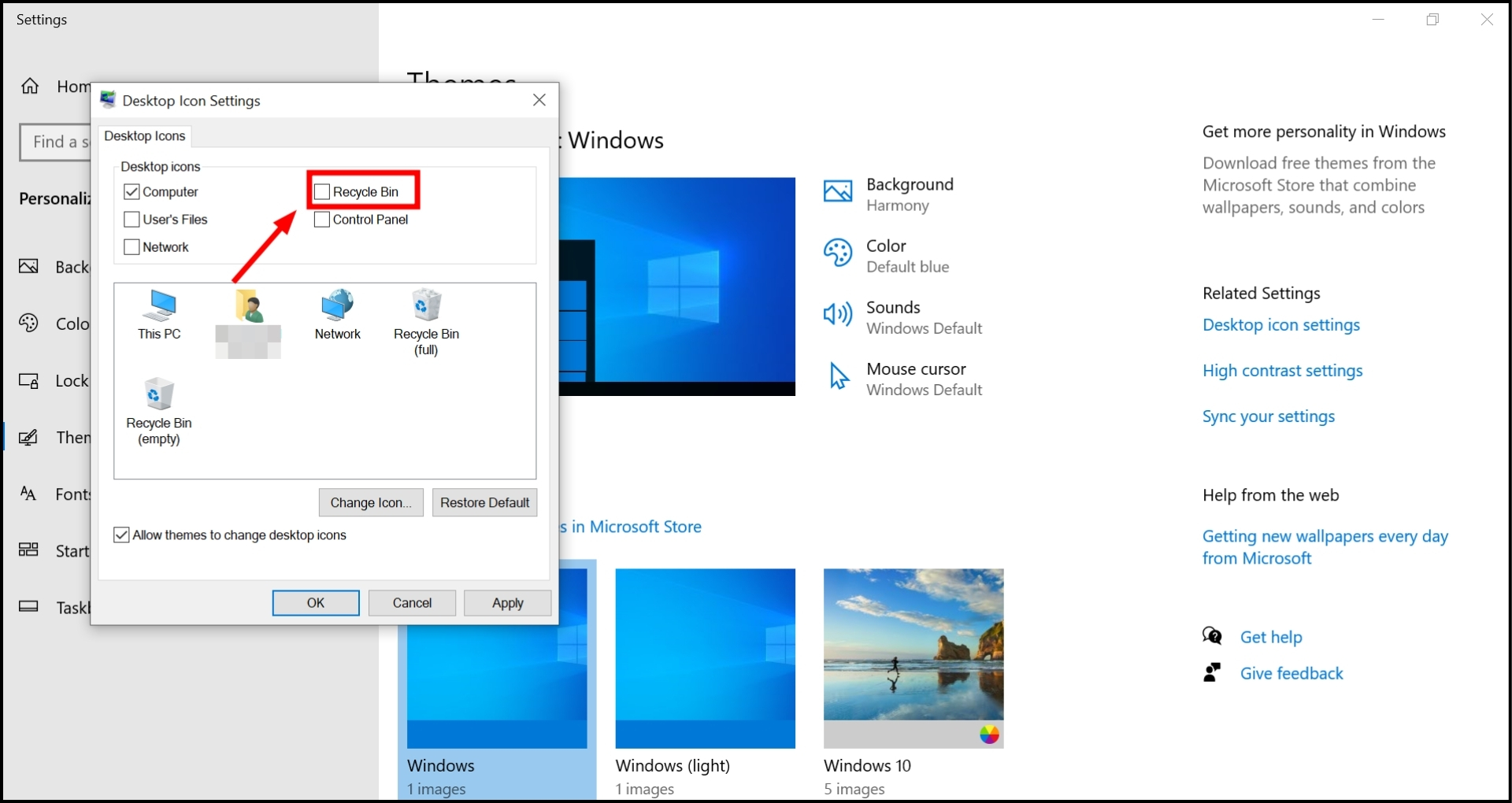Open the Mouse cursor Windows Default text
Screen dimensions: 1512x803
click(x=925, y=379)
